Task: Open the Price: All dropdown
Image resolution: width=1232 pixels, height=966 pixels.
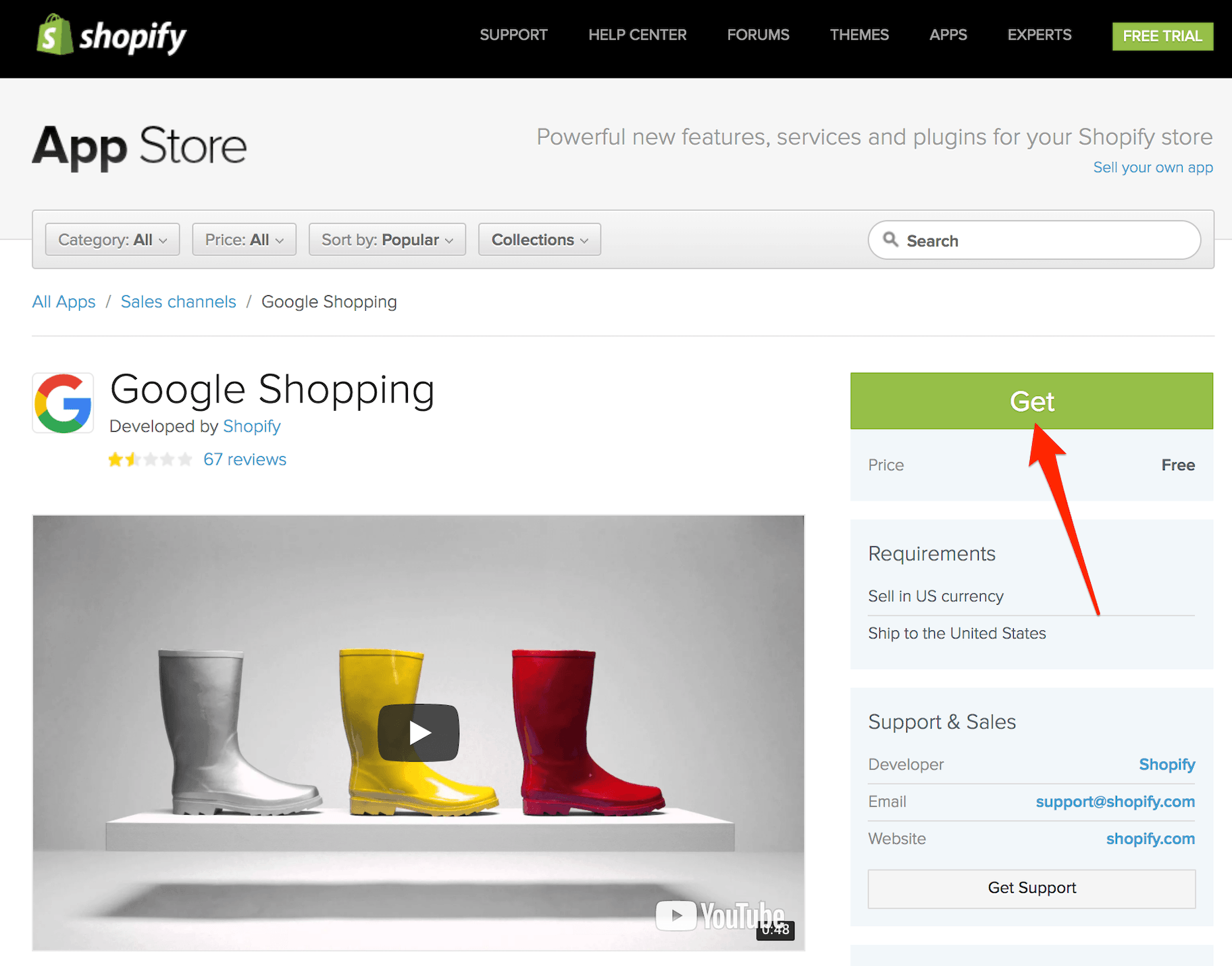Action: click(x=244, y=239)
